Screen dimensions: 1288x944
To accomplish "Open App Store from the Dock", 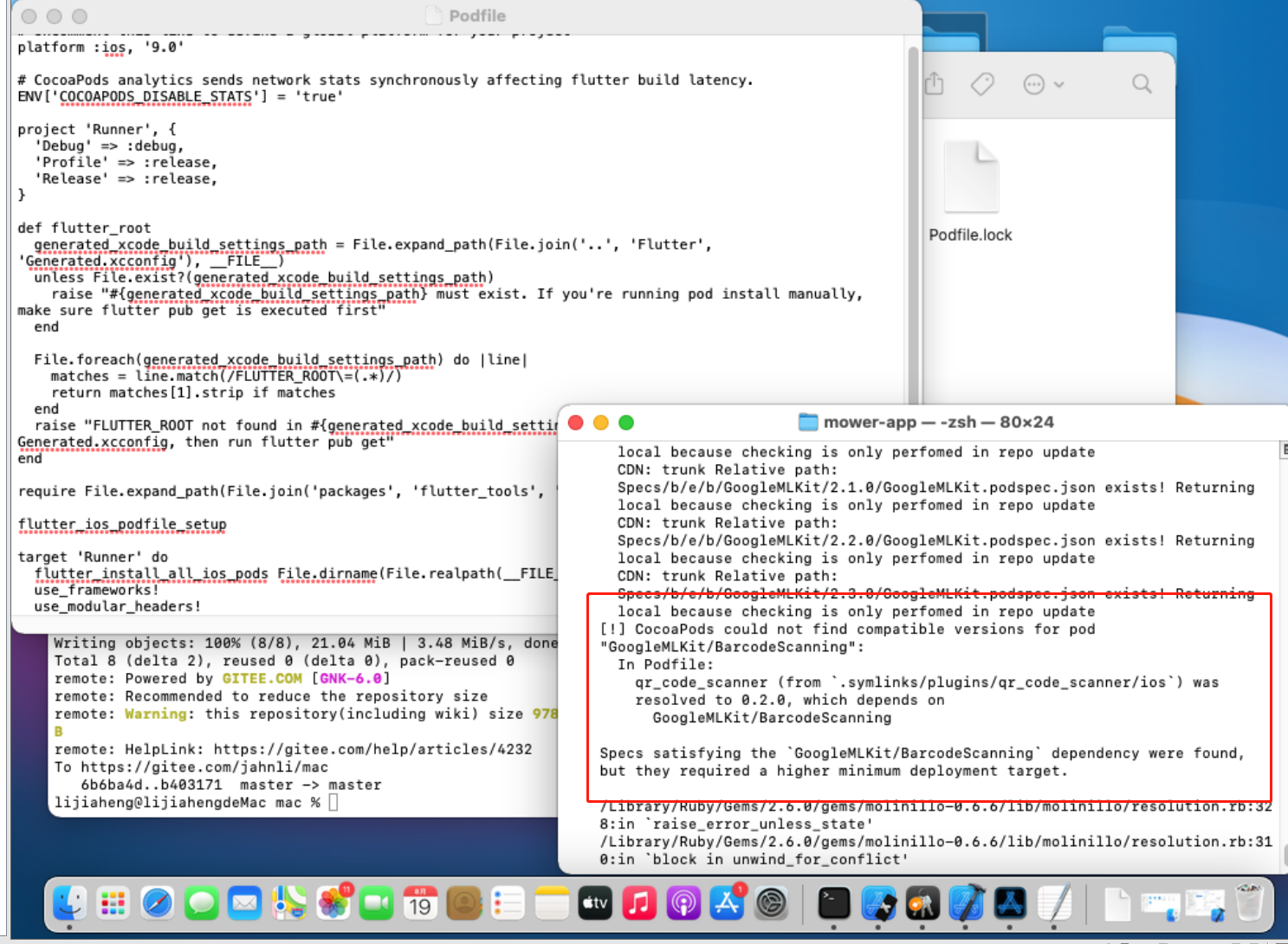I will (x=727, y=903).
